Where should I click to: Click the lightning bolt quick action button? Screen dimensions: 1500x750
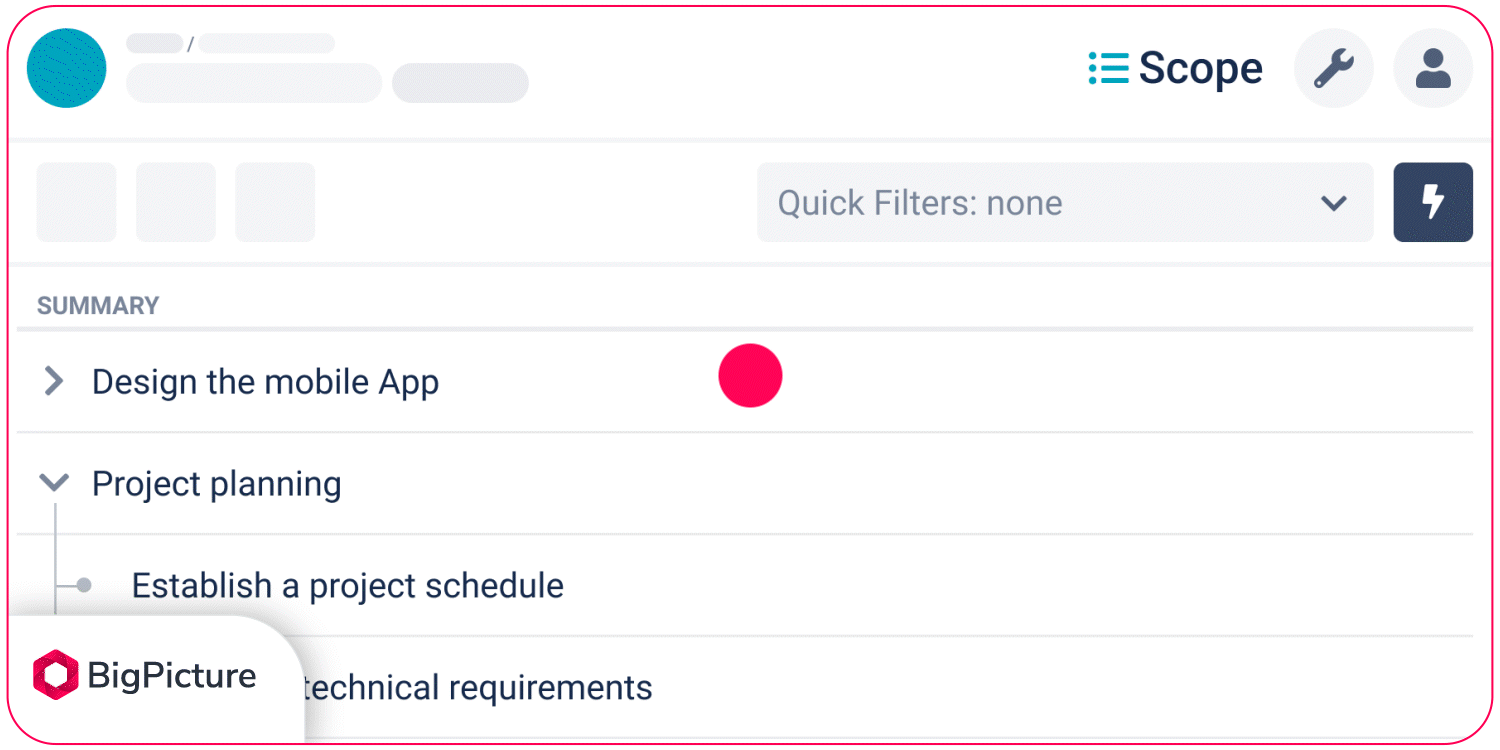click(x=1433, y=202)
